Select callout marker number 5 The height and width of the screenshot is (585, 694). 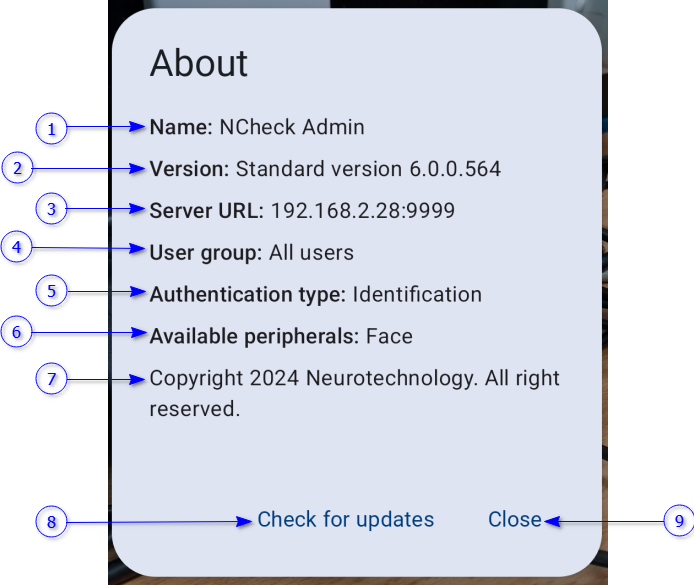click(51, 291)
